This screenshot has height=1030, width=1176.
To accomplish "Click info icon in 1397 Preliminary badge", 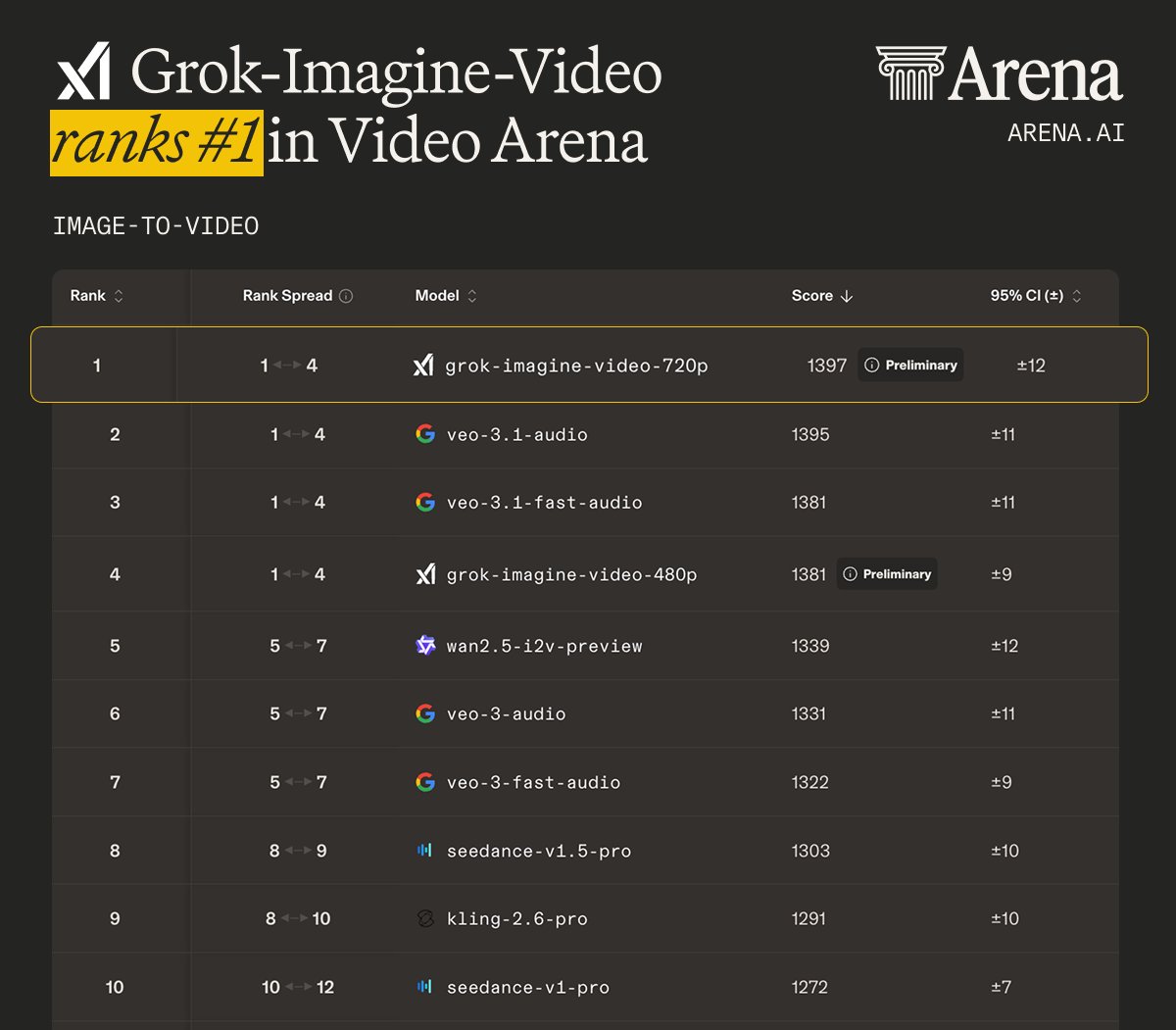I will 872,365.
